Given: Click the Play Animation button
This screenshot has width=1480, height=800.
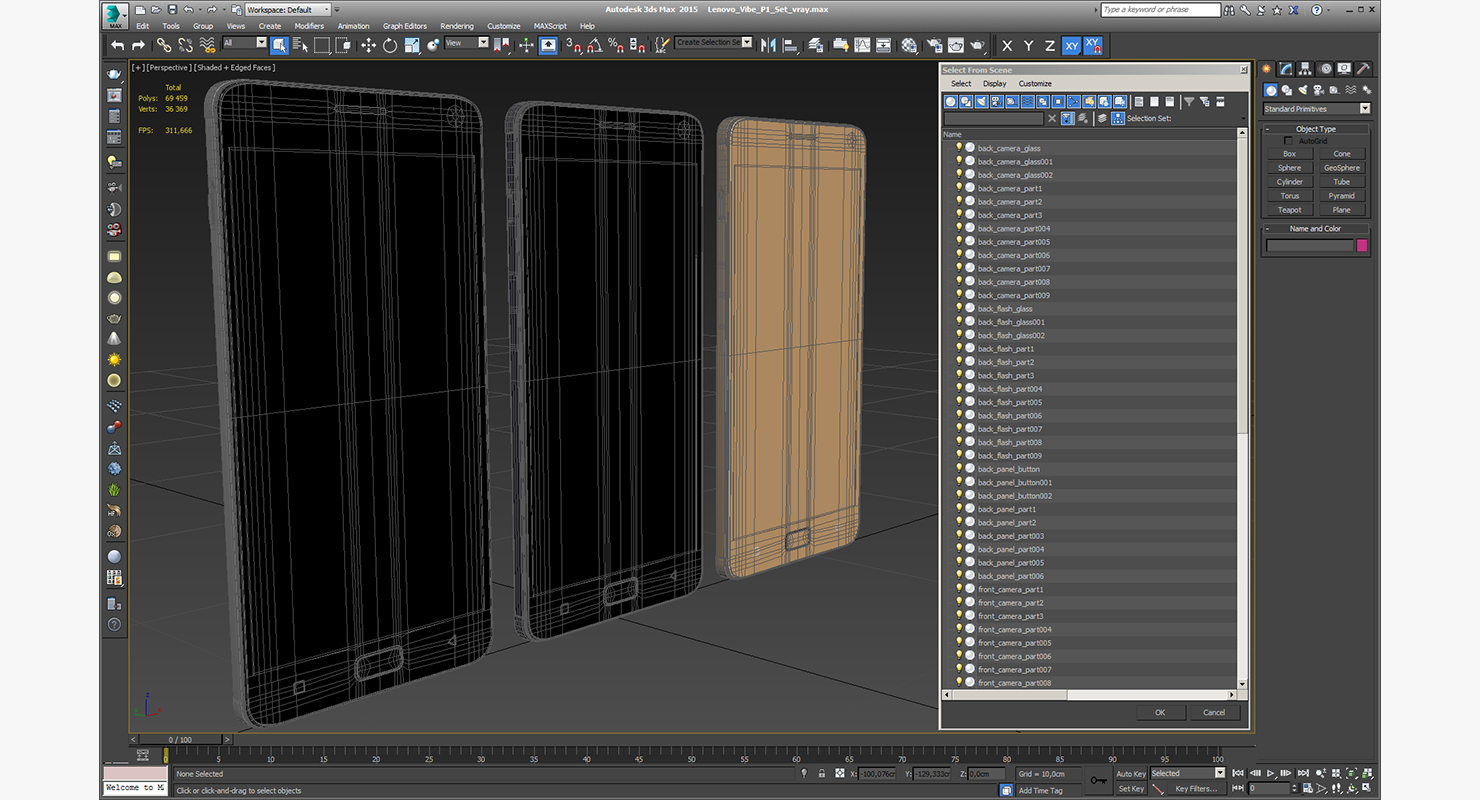Looking at the screenshot, I should pos(1271,773).
